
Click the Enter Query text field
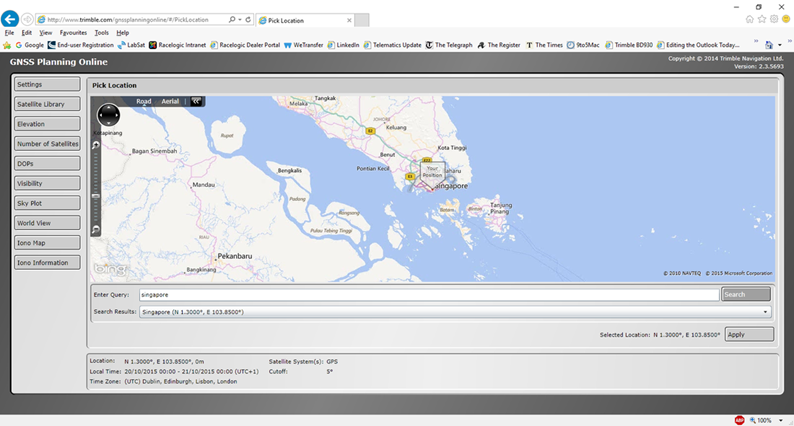pyautogui.click(x=429, y=295)
